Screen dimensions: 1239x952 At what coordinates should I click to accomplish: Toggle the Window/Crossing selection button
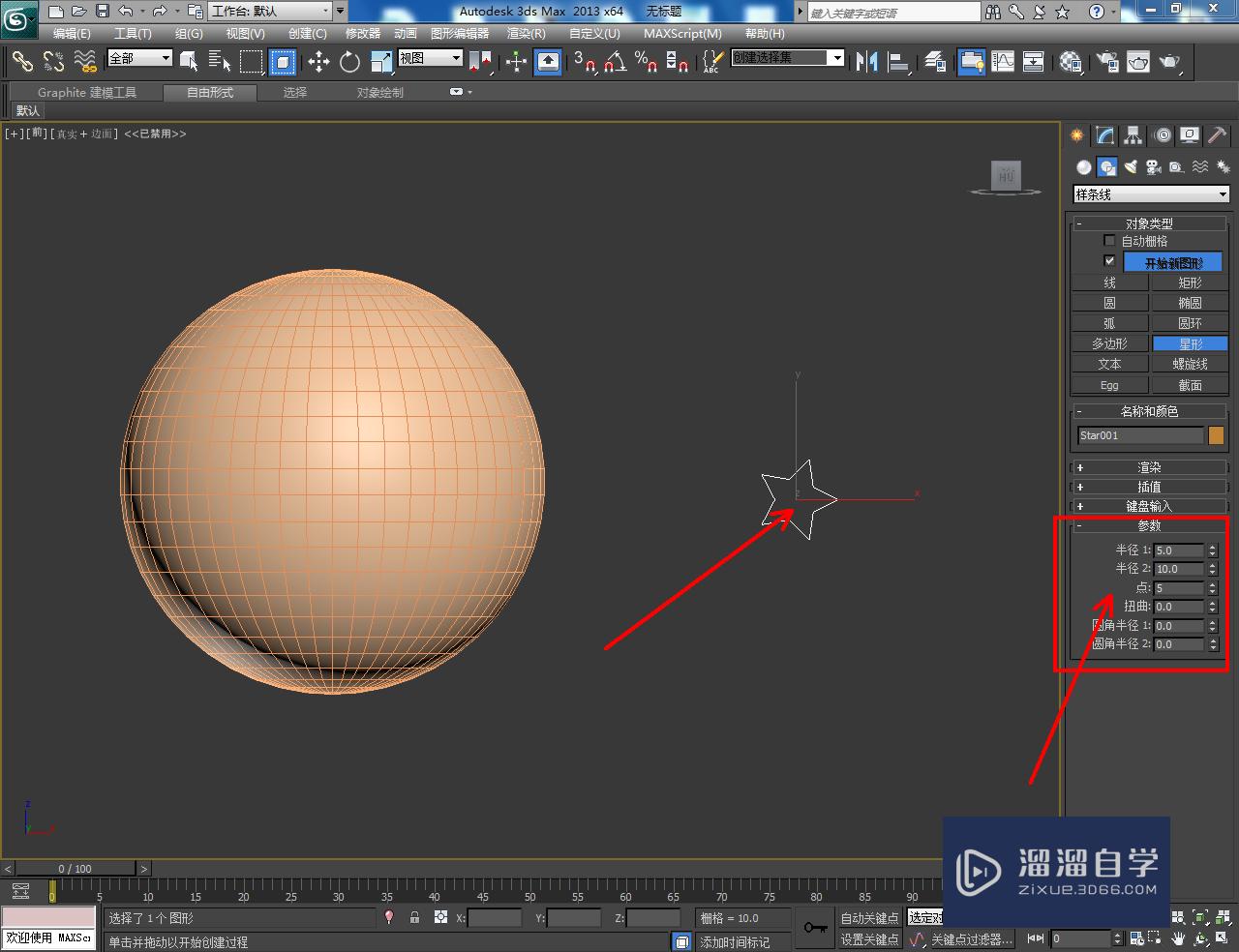(283, 62)
